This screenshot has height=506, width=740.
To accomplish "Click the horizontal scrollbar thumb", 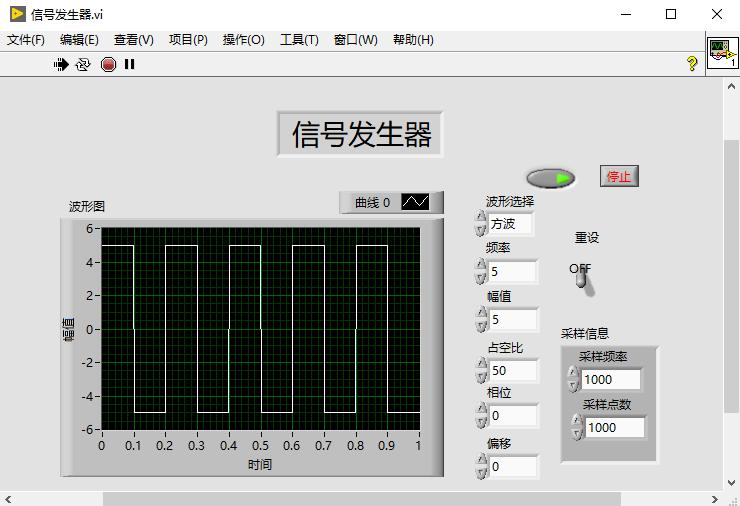I will tap(362, 499).
